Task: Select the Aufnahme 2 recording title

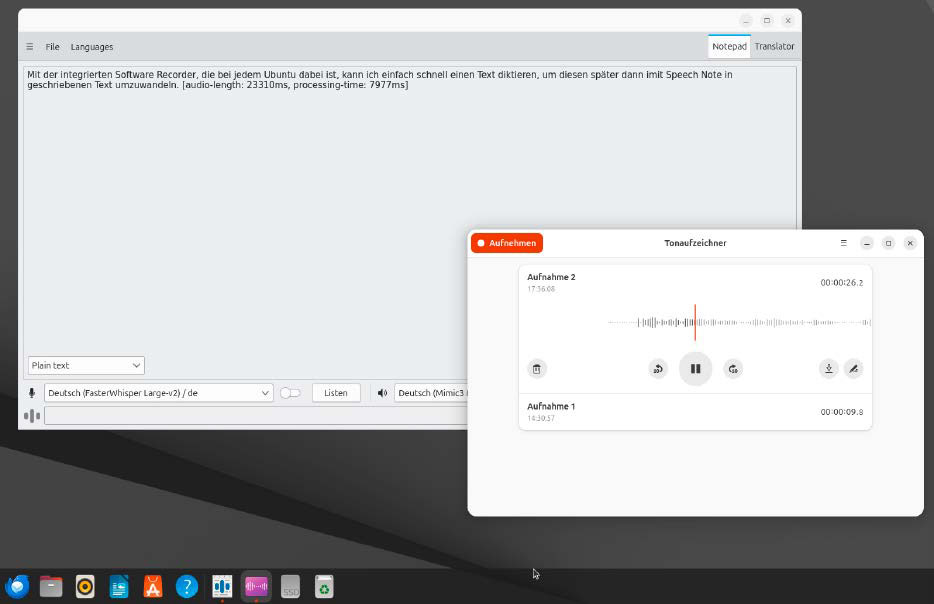Action: 551,277
